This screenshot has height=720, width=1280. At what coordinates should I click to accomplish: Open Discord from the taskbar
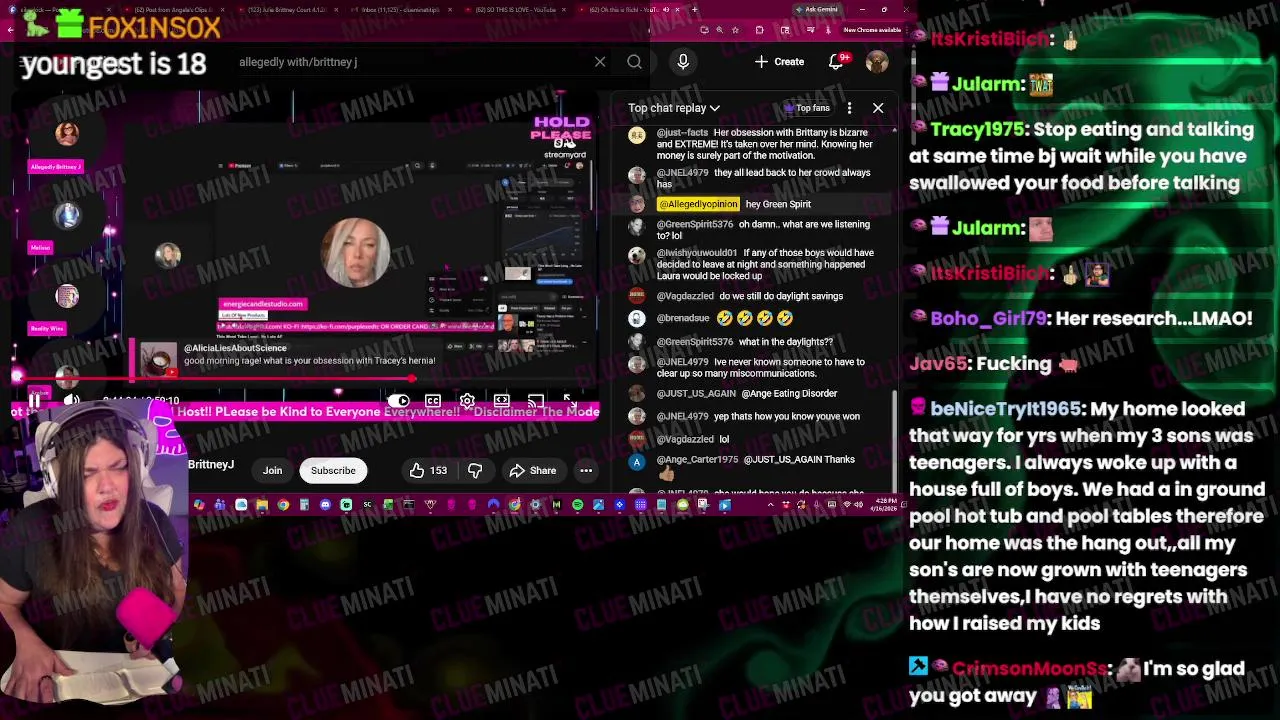[325, 505]
